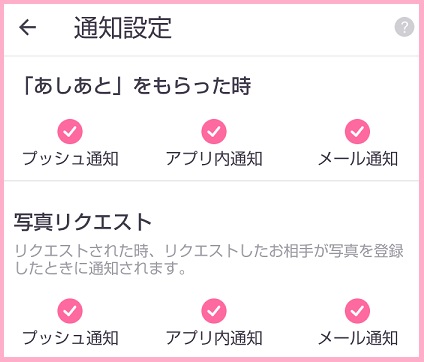Viewport: 424px width, 362px height.
Task: Toggle アプリ内通知 checkmark for あしあと section
Action: pyautogui.click(x=214, y=131)
